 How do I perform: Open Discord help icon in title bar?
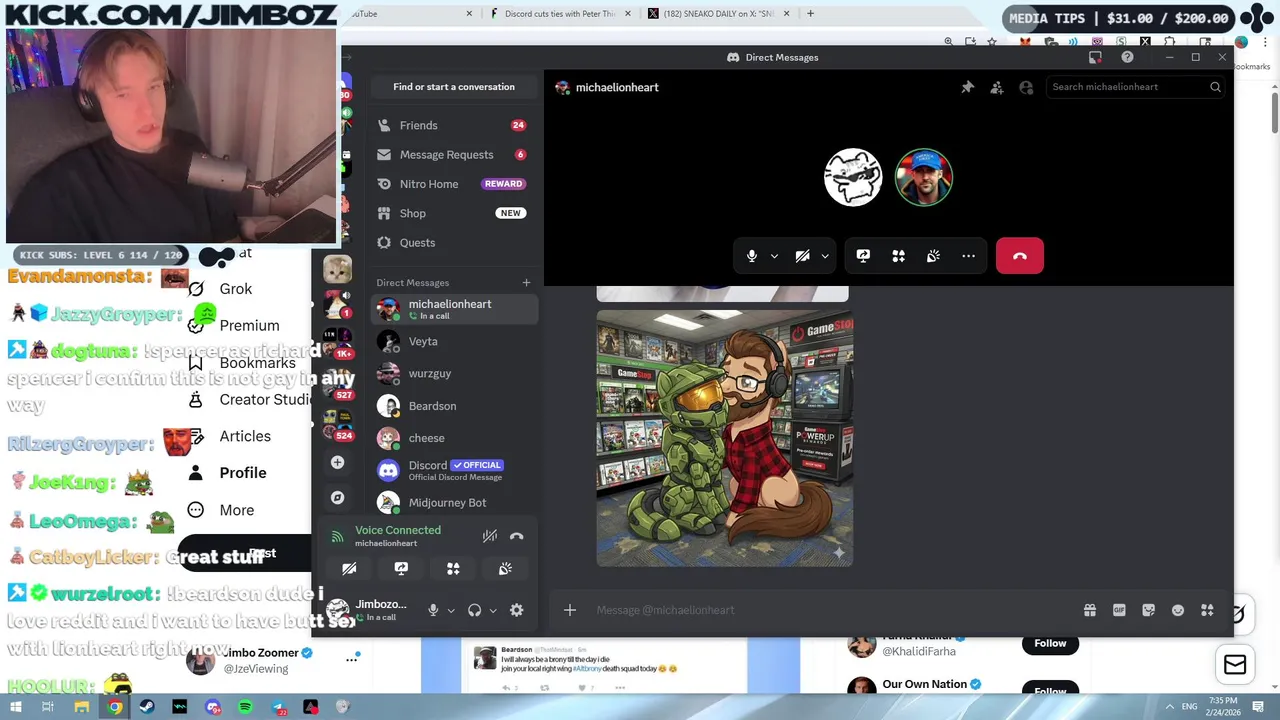(1127, 57)
